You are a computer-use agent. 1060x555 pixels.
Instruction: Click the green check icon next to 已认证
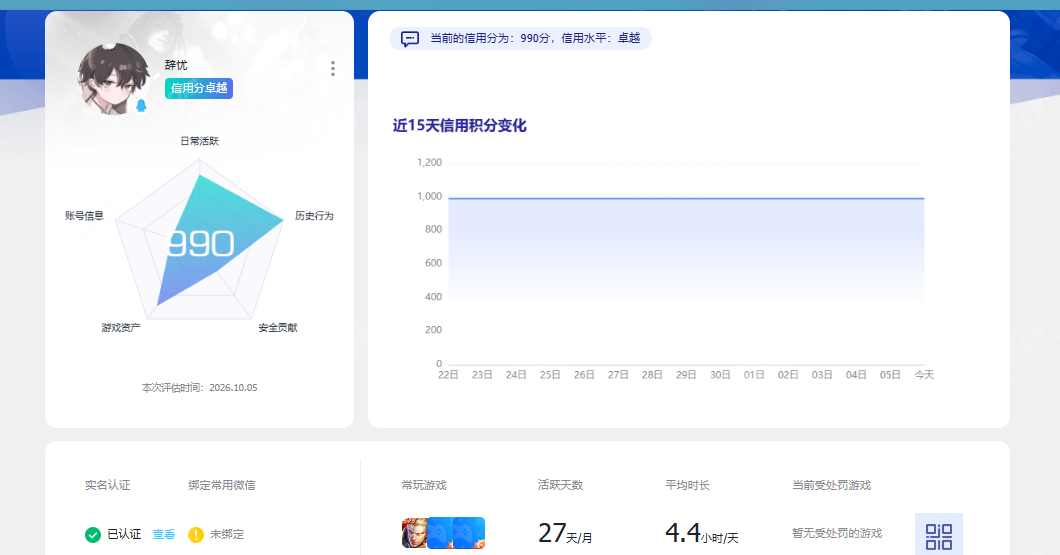(93, 535)
